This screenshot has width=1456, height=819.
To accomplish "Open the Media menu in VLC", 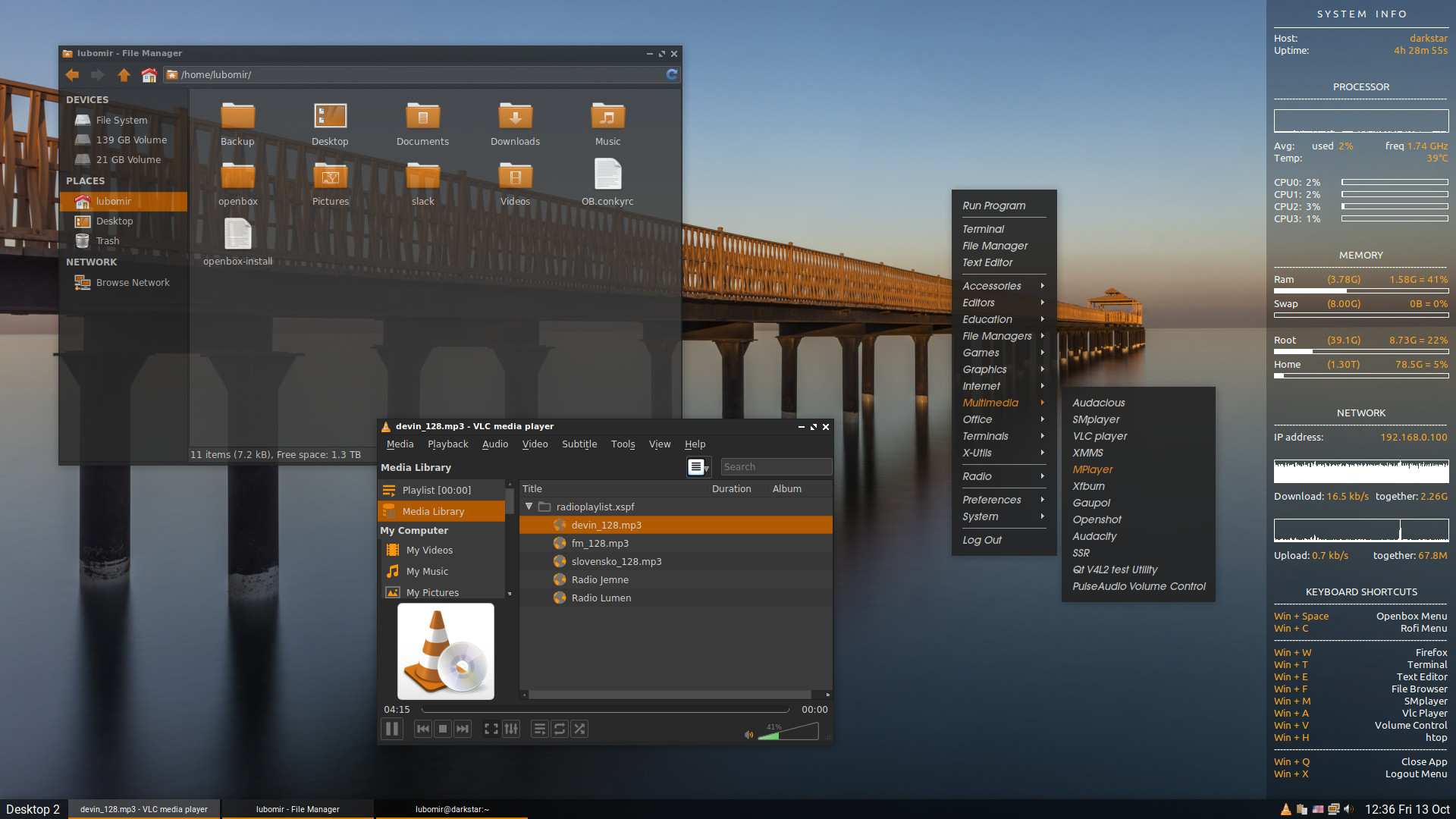I will click(400, 444).
